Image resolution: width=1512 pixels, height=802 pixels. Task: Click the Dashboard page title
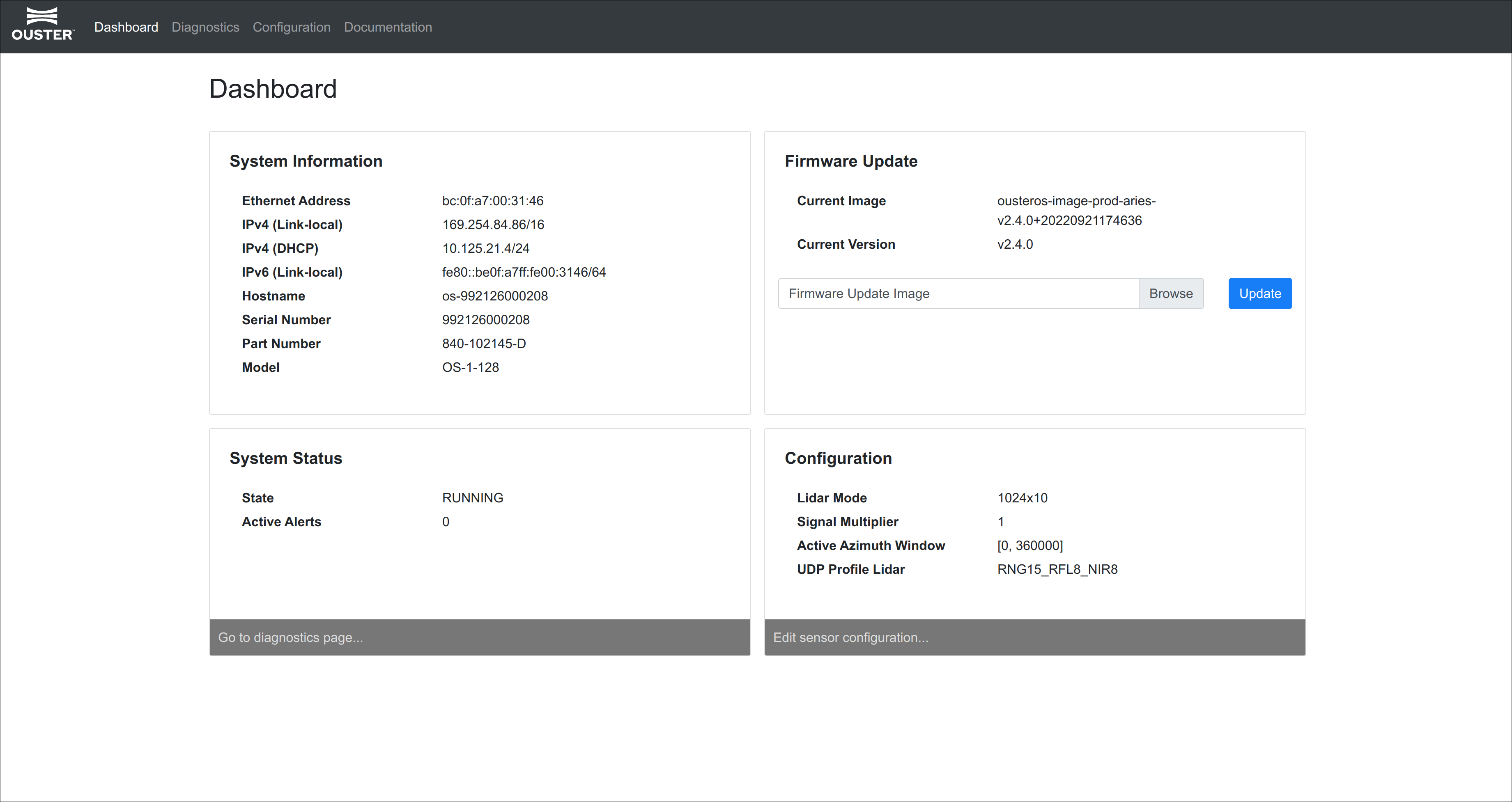[273, 89]
